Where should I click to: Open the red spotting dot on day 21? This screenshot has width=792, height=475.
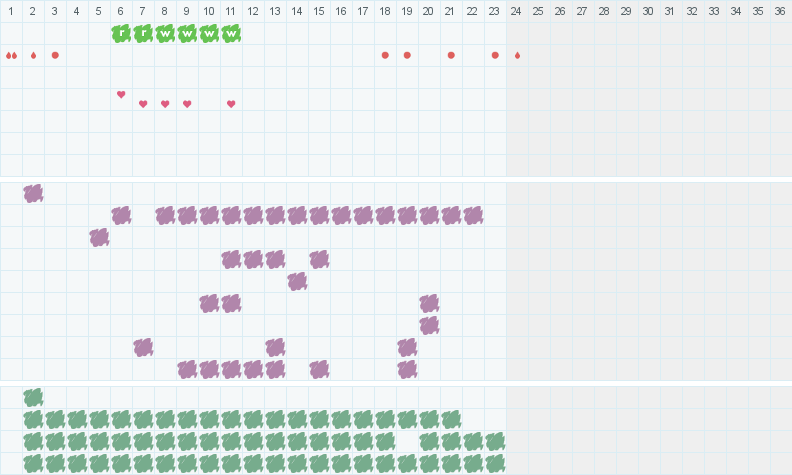451,55
